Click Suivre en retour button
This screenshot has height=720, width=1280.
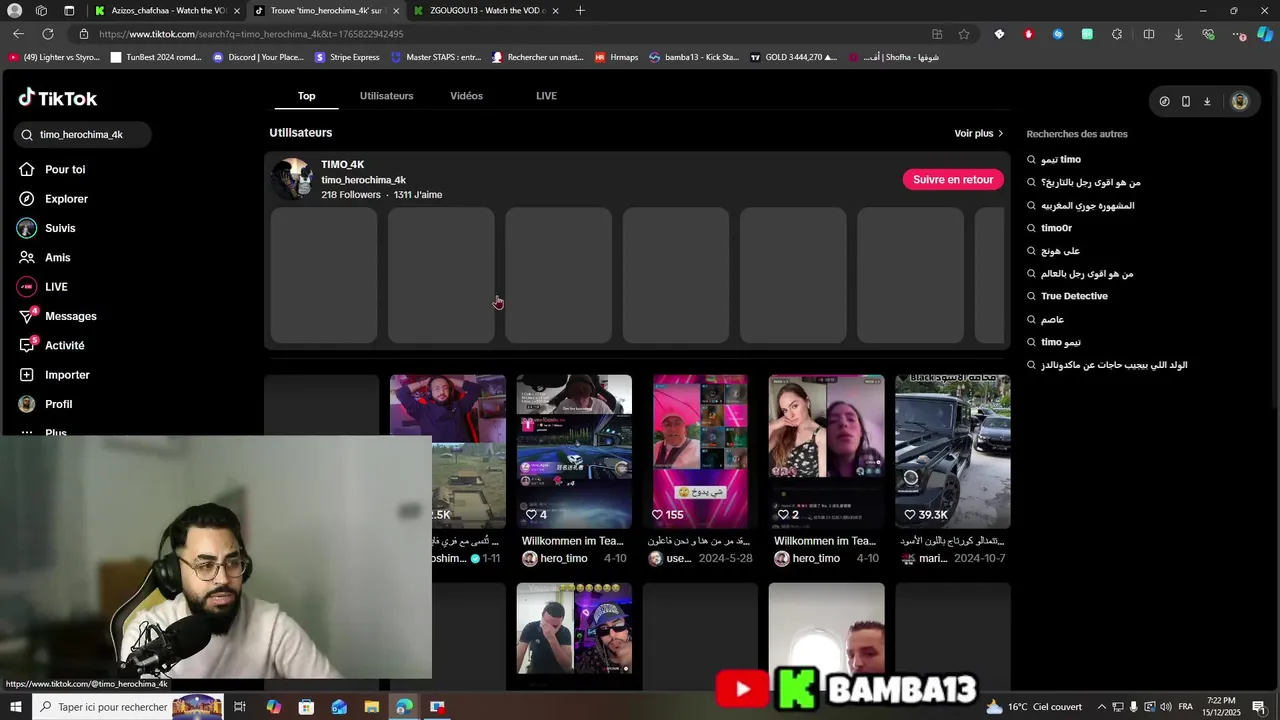coord(953,180)
